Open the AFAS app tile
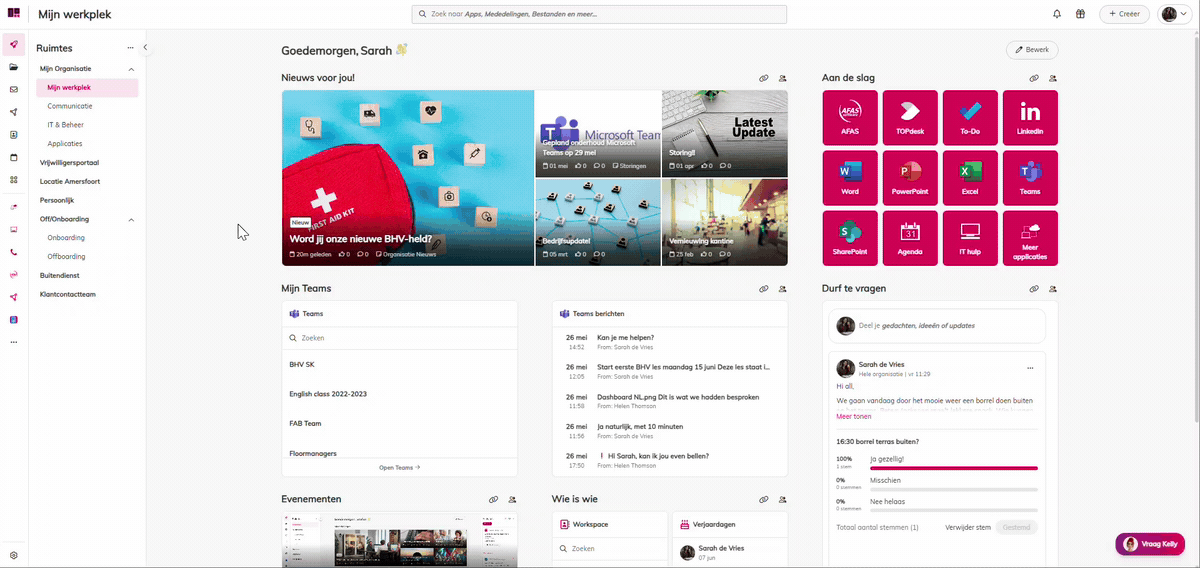 click(x=850, y=118)
